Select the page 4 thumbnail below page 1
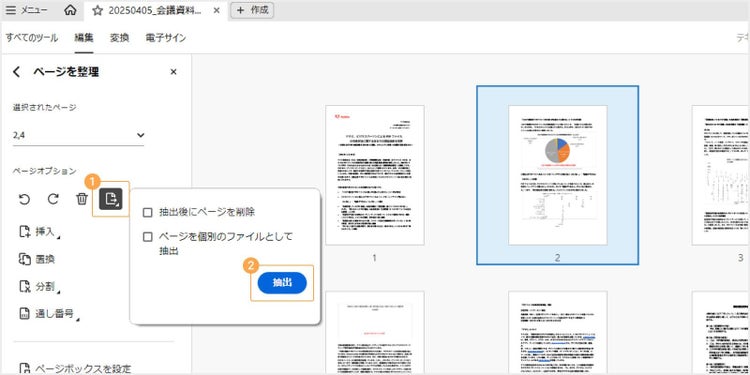The height and width of the screenshot is (375, 750). (x=375, y=333)
